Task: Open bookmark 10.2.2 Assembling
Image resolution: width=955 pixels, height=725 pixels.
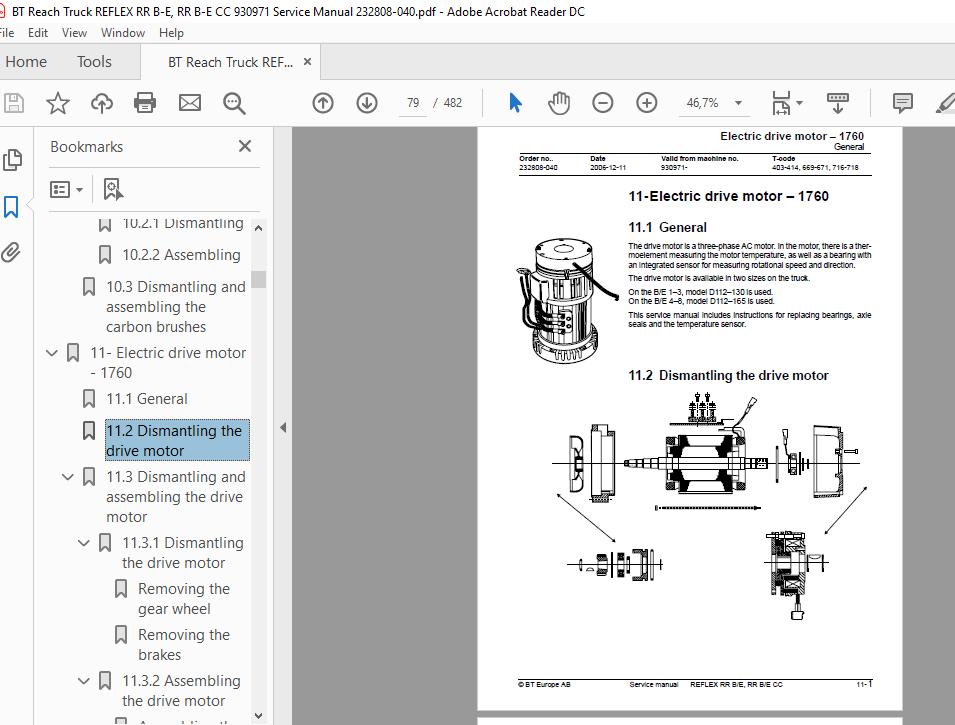Action: coord(181,255)
